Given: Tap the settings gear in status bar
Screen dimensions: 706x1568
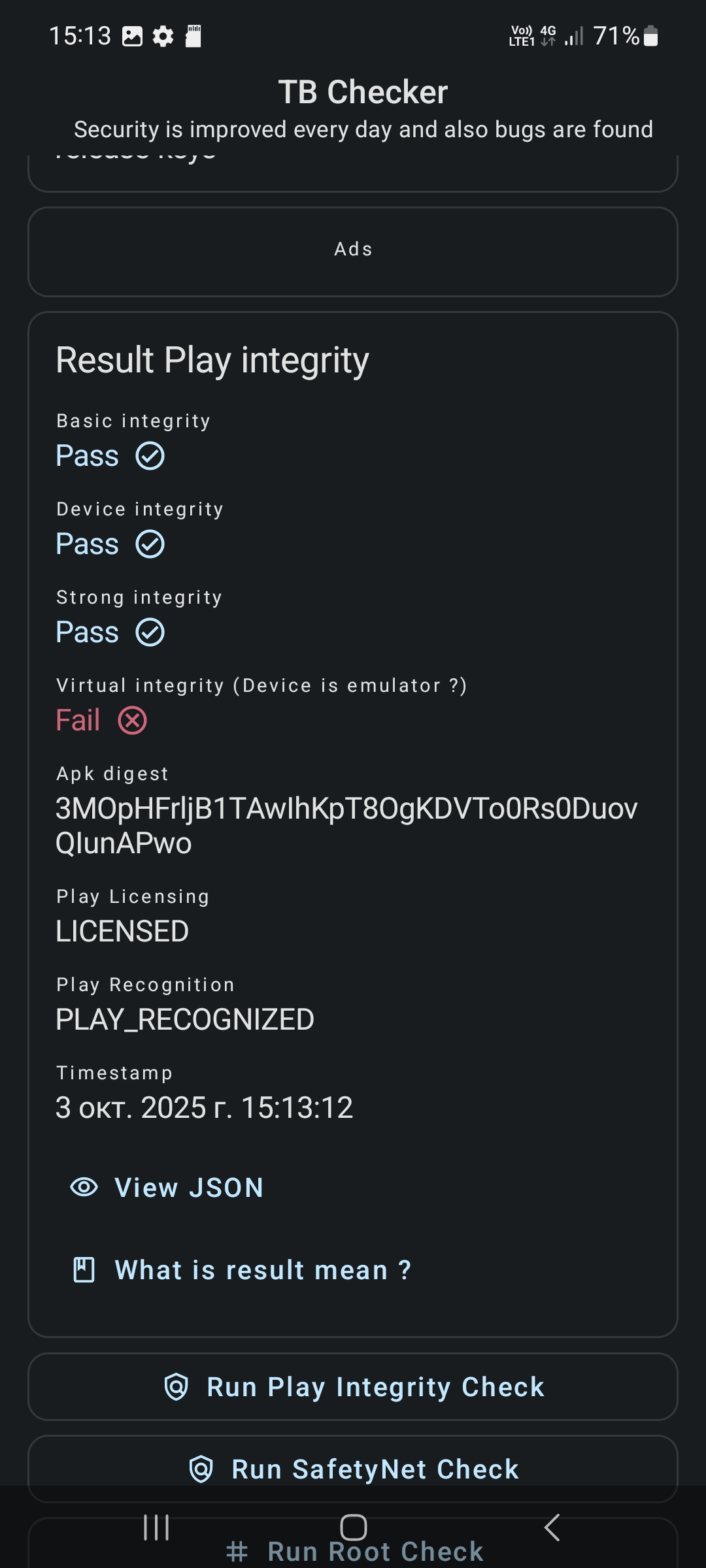Looking at the screenshot, I should (x=163, y=37).
